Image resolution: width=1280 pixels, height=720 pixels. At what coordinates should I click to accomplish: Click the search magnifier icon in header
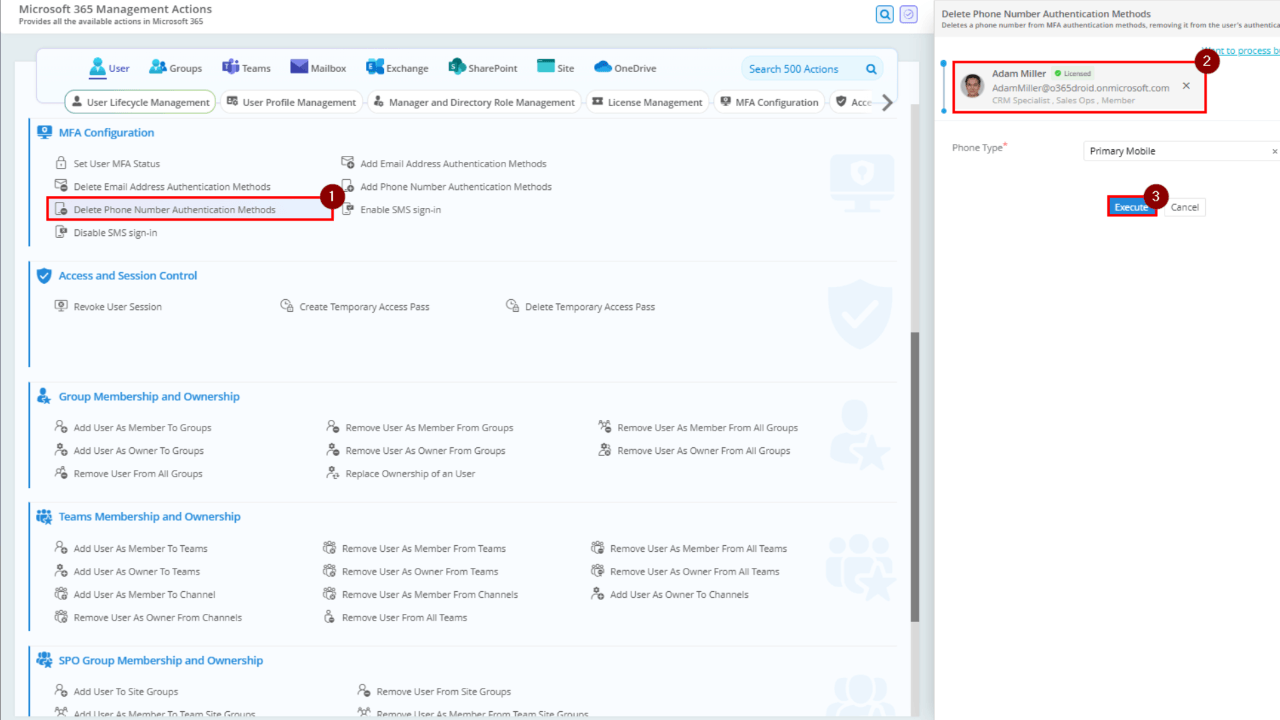coord(884,14)
